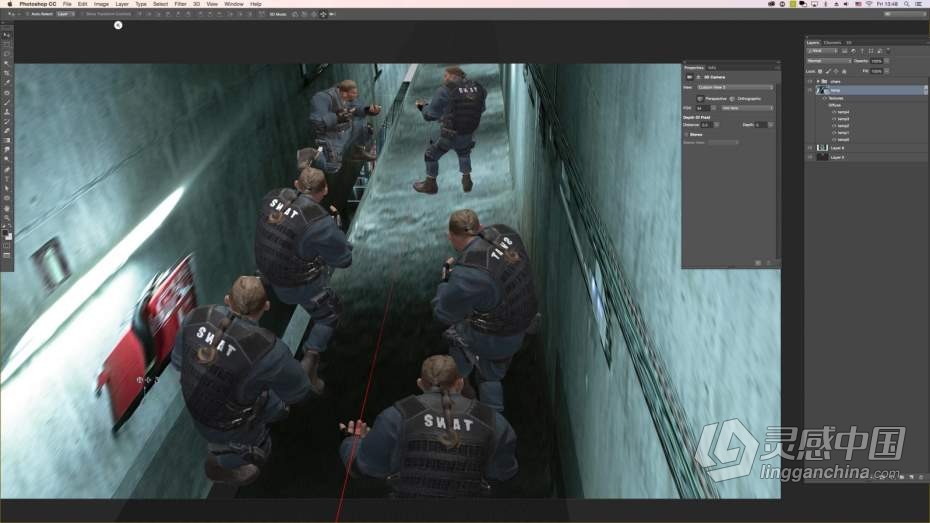Screen dimensions: 930x523
Task: Enable the Stereo checkbox in Properties
Action: pyautogui.click(x=687, y=135)
